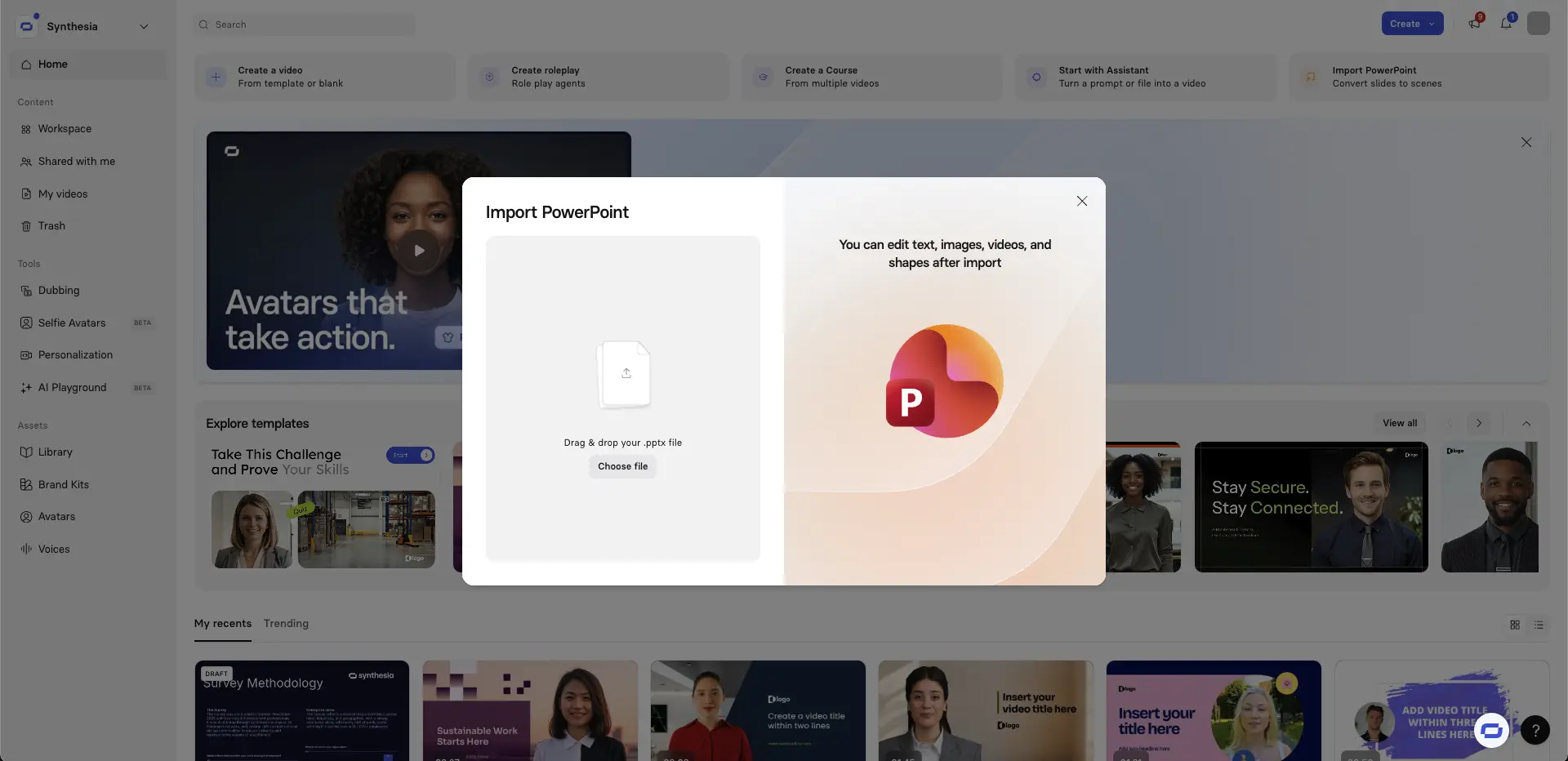Screen dimensions: 1568x761
Task: Switch to the My recents tab
Action: click(x=223, y=624)
